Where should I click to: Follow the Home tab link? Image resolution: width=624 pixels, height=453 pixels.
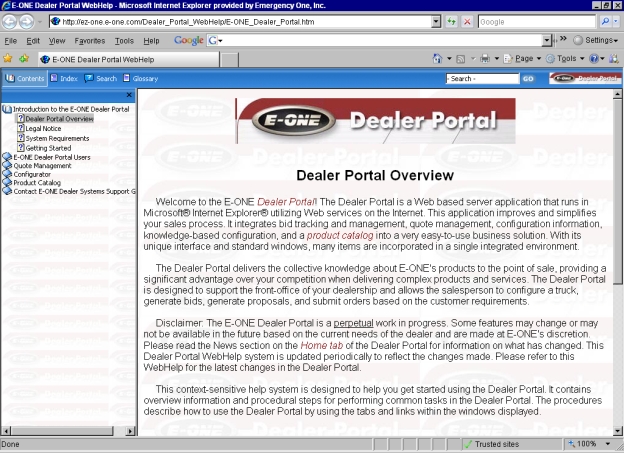[x=322, y=345]
